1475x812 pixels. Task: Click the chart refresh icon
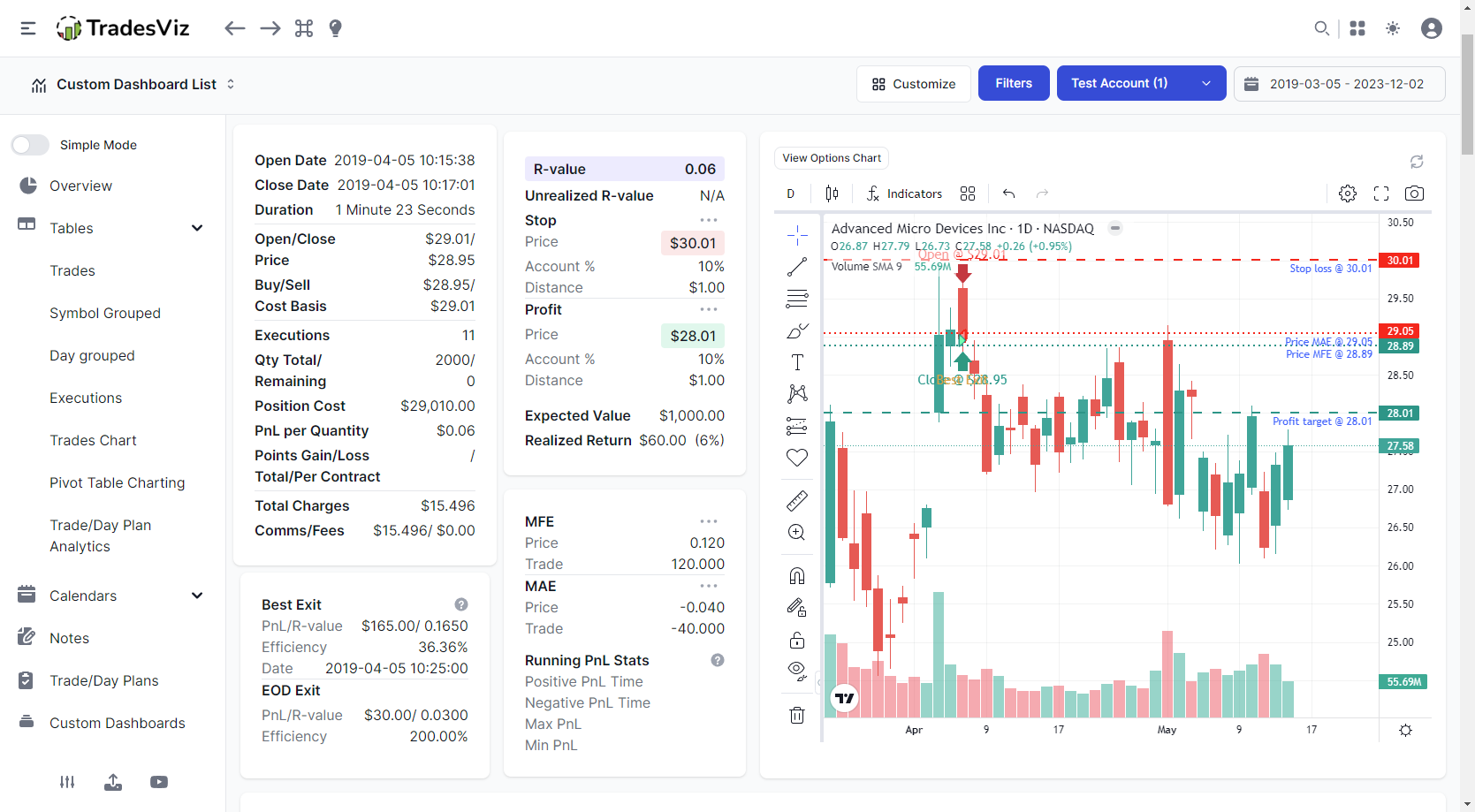click(1417, 162)
